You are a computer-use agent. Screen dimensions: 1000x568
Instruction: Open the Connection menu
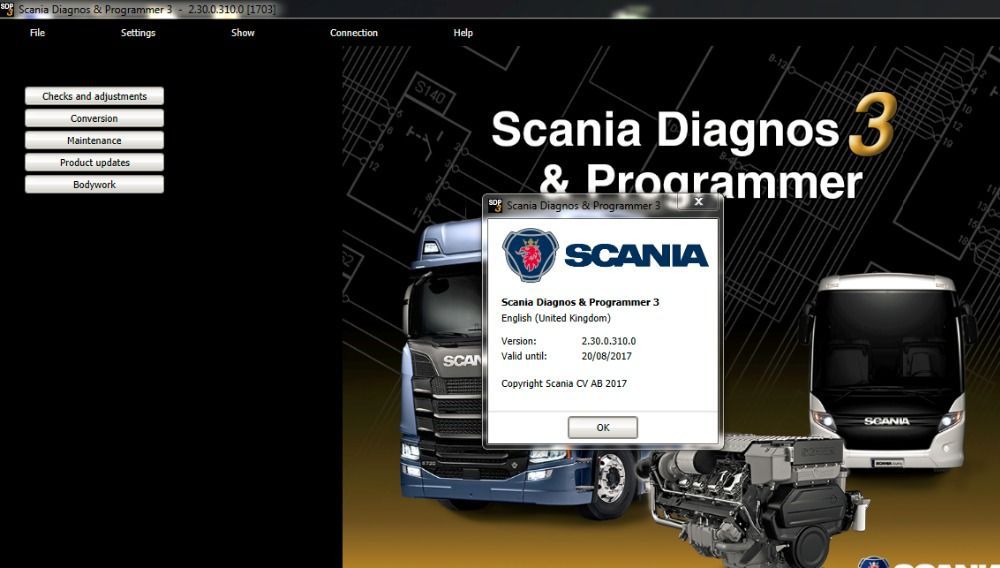pos(354,33)
